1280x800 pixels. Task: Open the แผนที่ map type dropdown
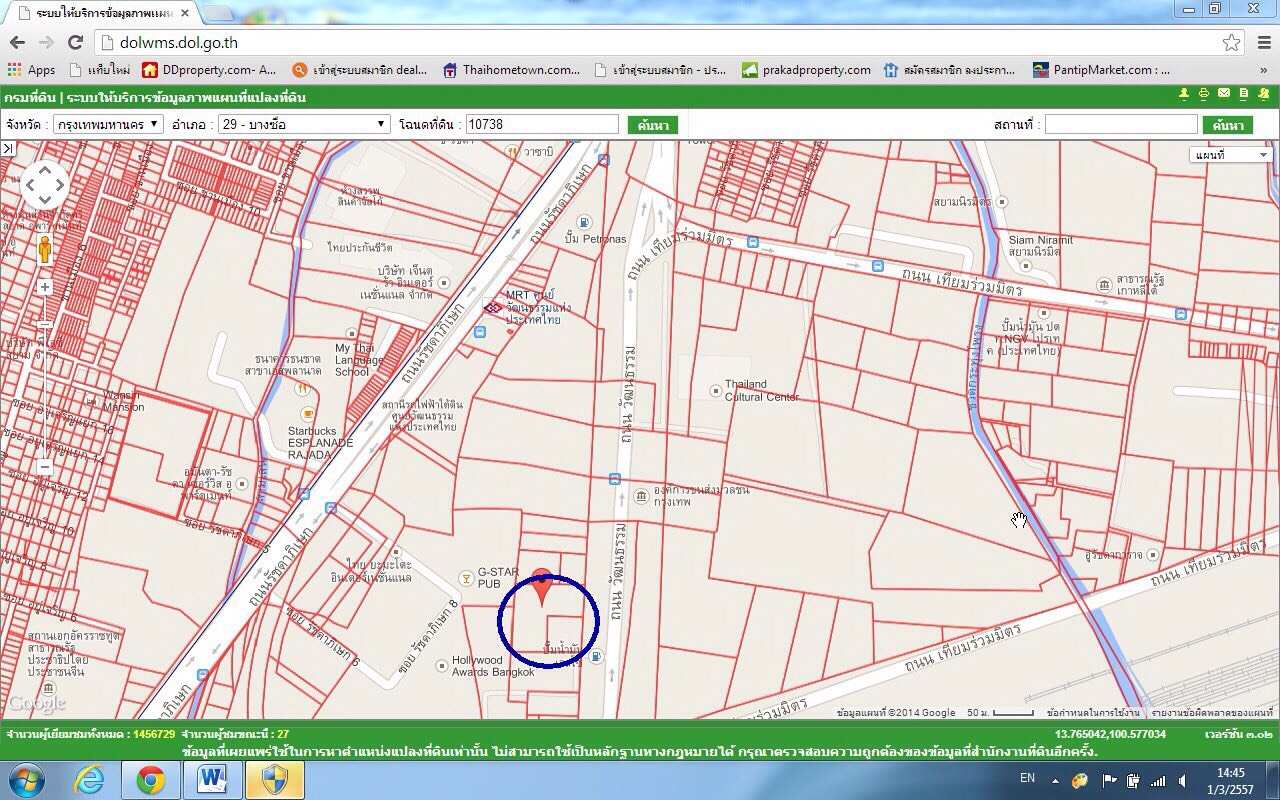tap(1230, 155)
